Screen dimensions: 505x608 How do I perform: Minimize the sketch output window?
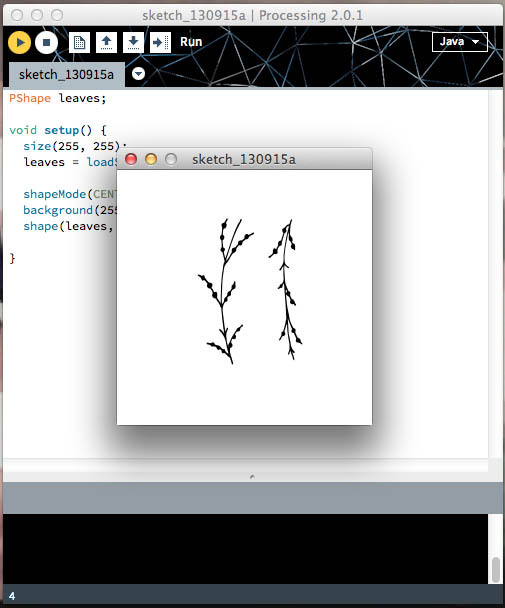coord(151,159)
